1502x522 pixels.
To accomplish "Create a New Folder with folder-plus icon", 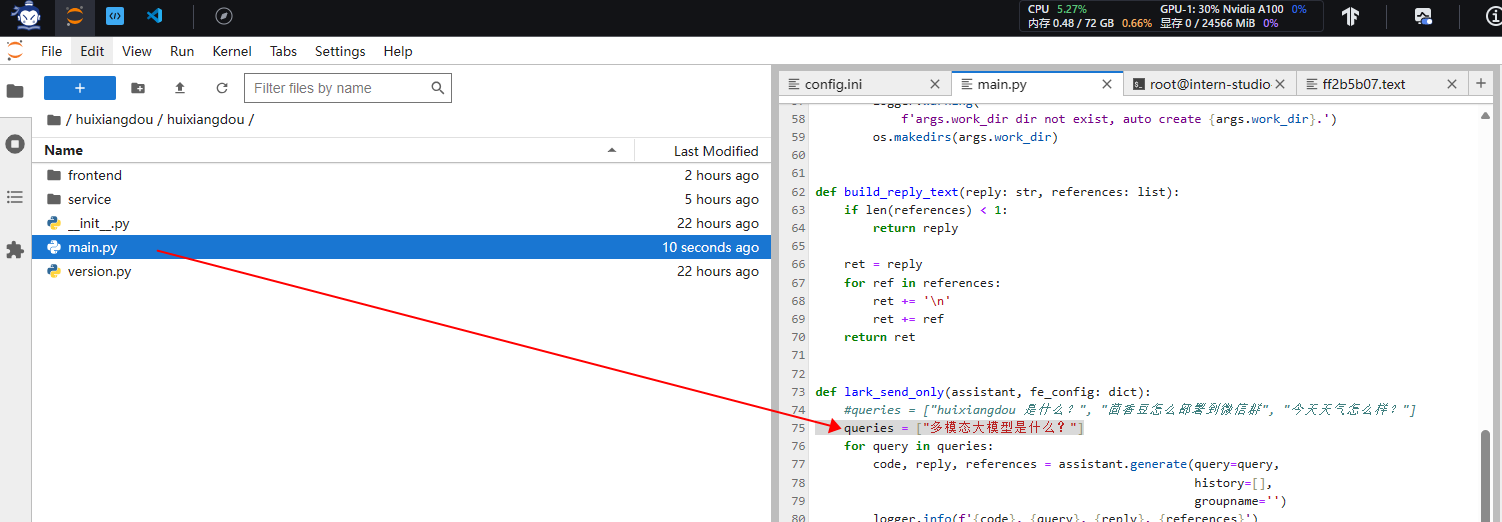I will pyautogui.click(x=138, y=88).
